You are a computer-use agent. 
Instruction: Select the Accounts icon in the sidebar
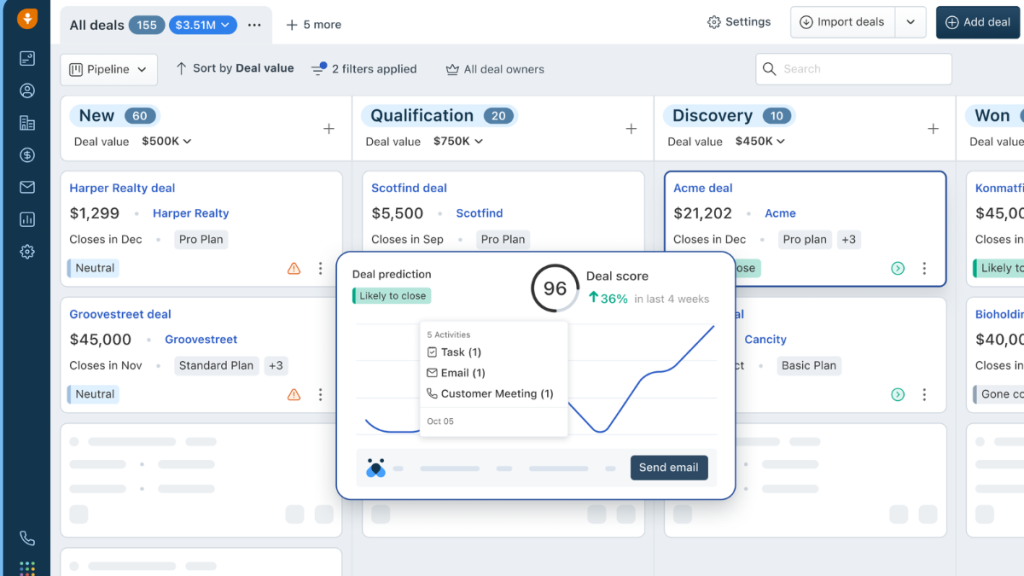point(27,122)
